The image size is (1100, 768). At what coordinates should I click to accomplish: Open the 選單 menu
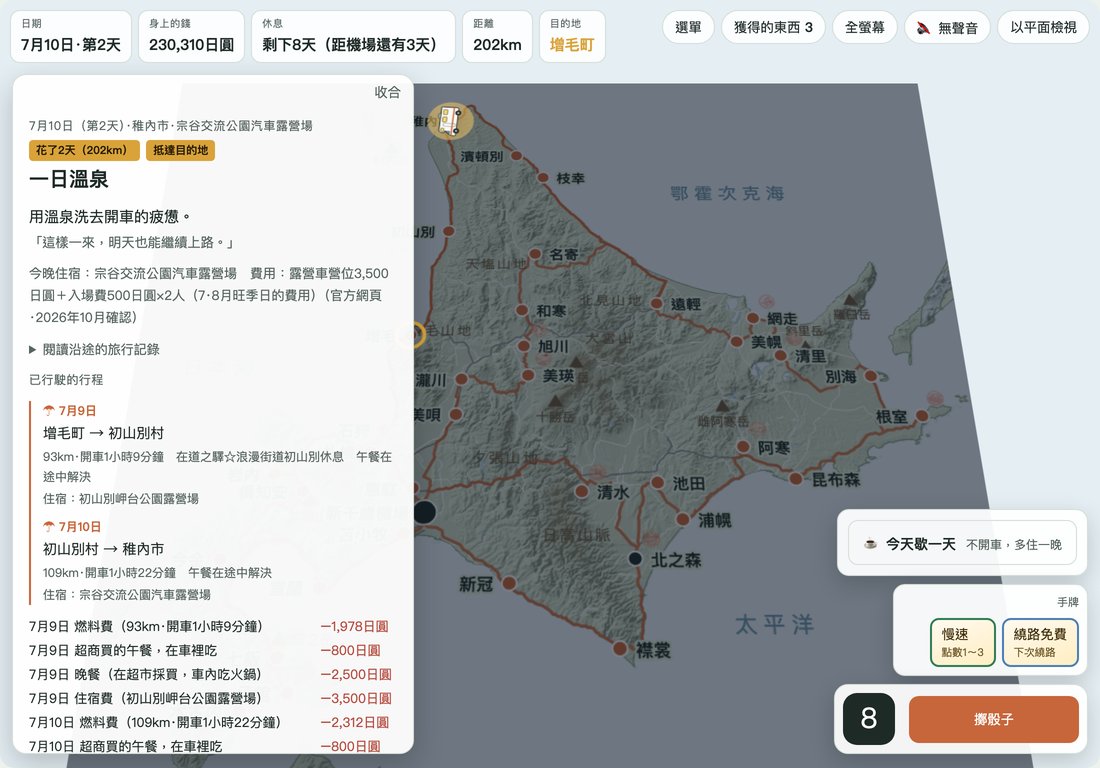688,28
